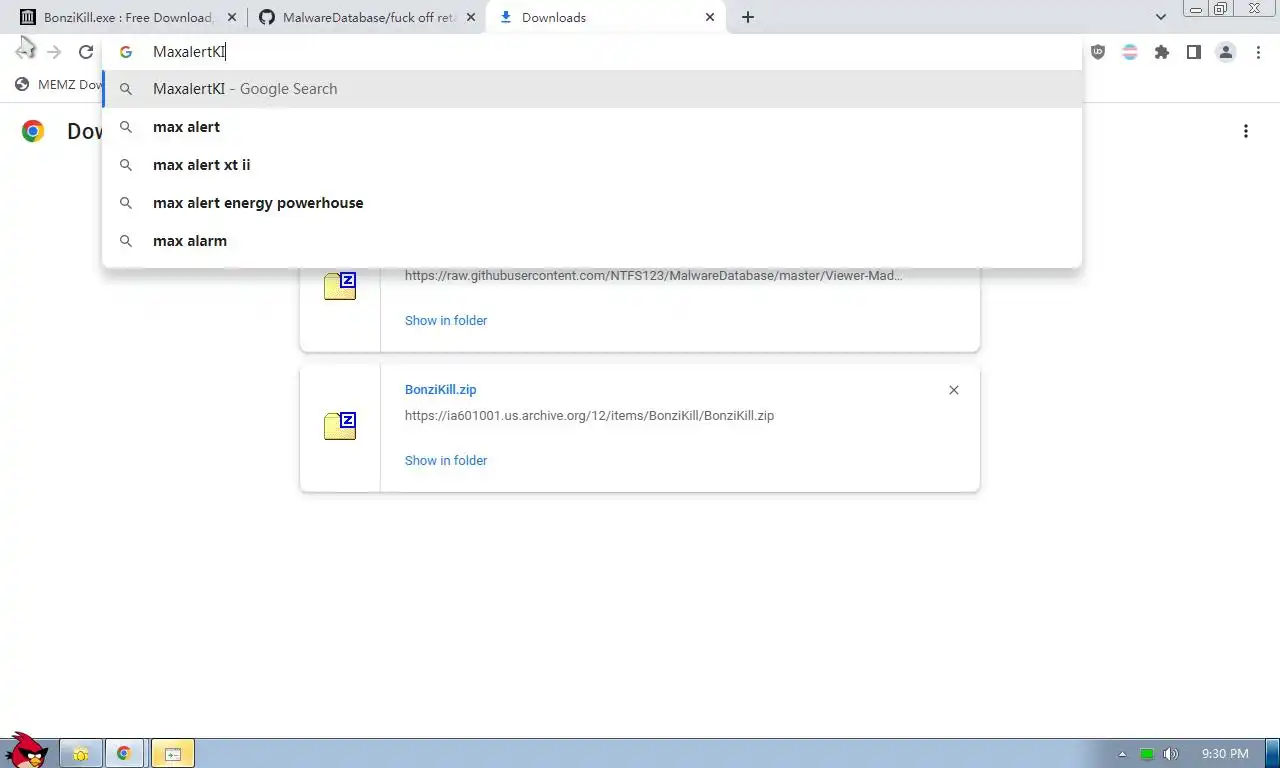Open the Chrome taskbar icon
The width and height of the screenshot is (1280, 768).
tap(124, 754)
